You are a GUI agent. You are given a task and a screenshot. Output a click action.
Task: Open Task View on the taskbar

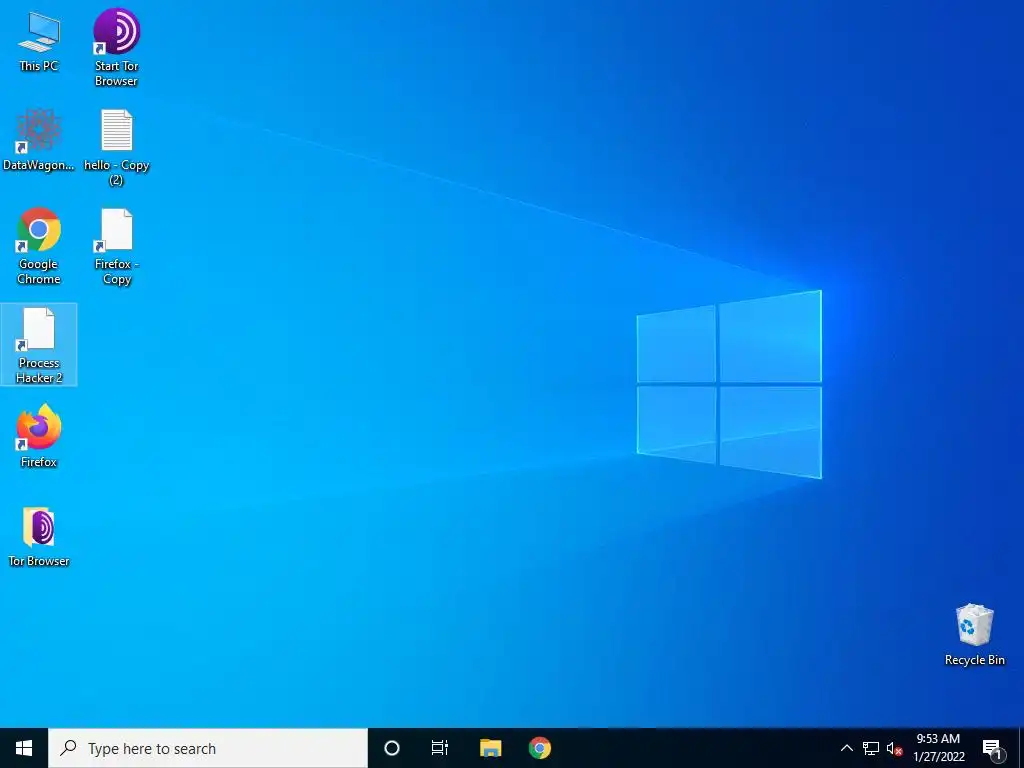(440, 748)
